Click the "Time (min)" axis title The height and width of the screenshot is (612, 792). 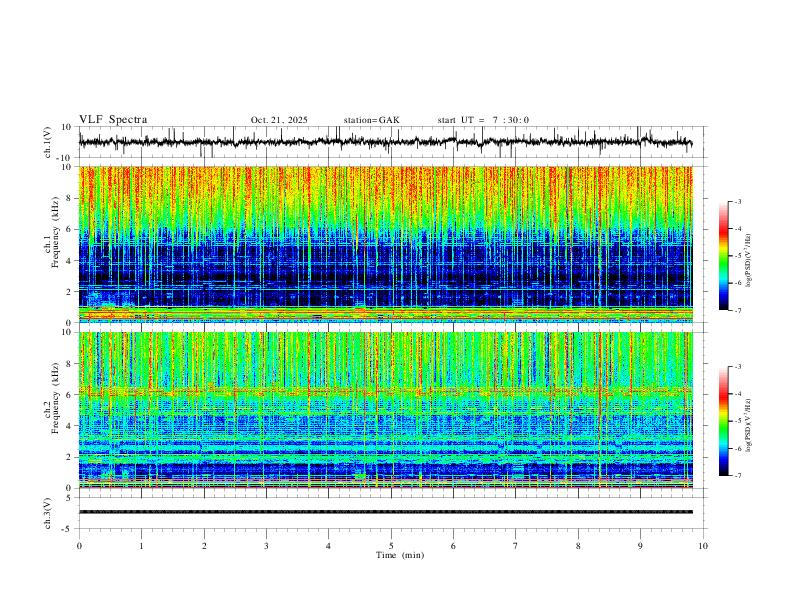point(400,555)
